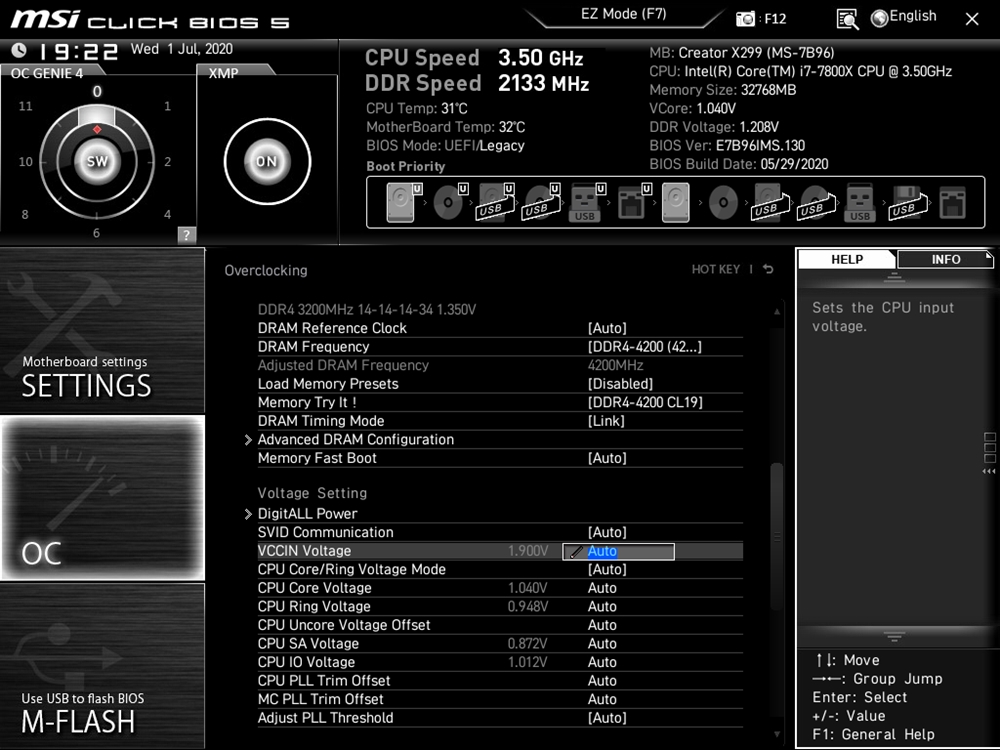Toggle the XMP ON button

pyautogui.click(x=267, y=161)
